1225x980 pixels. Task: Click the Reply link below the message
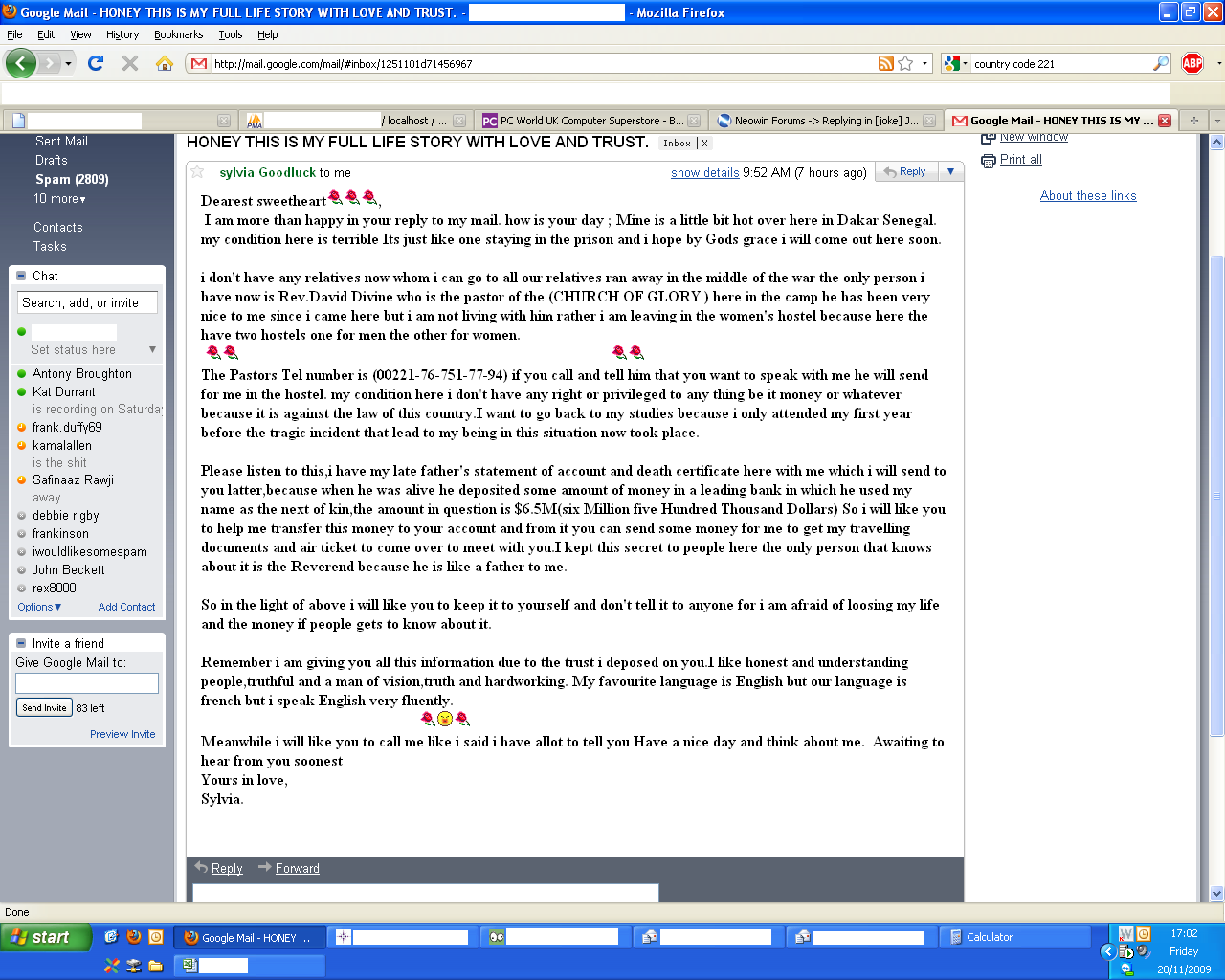point(227,869)
